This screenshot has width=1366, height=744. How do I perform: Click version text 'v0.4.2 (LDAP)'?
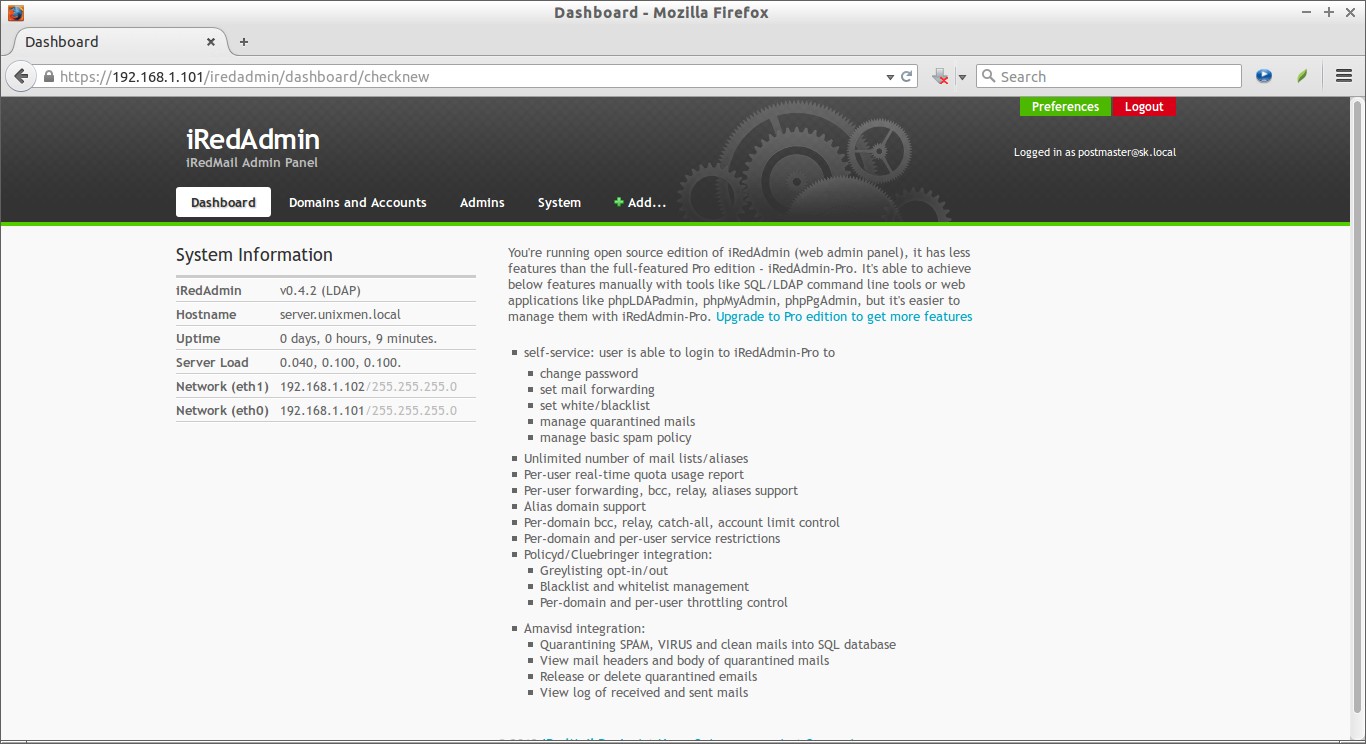point(320,290)
